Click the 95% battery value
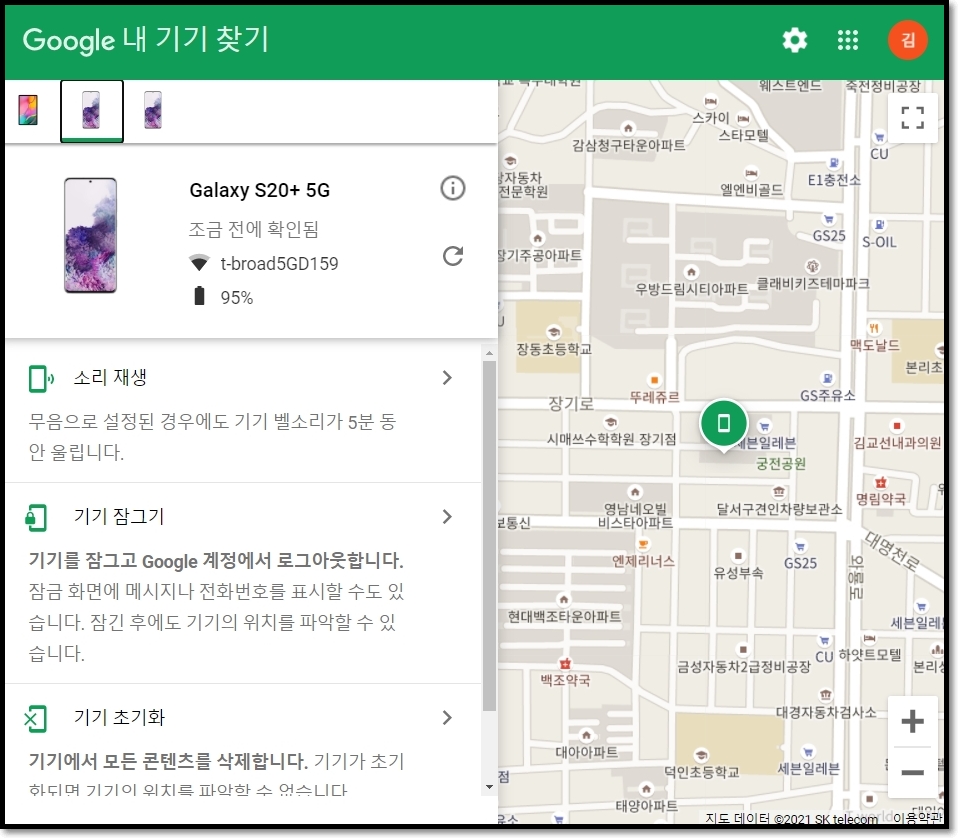 (236, 297)
